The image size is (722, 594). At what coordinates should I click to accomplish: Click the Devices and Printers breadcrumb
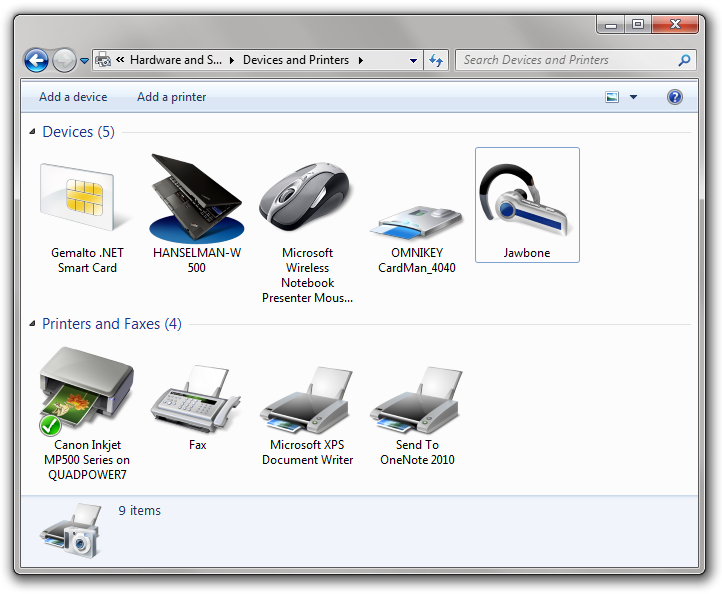(x=296, y=60)
